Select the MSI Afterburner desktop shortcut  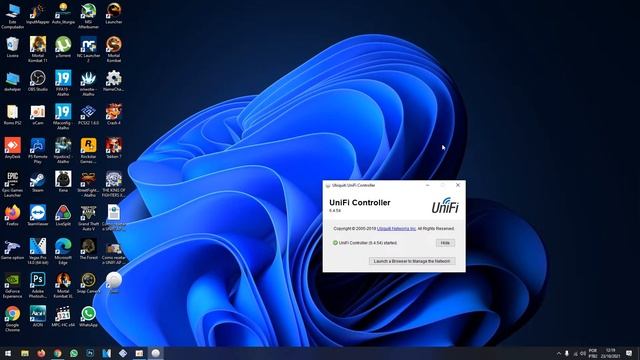[x=88, y=16]
